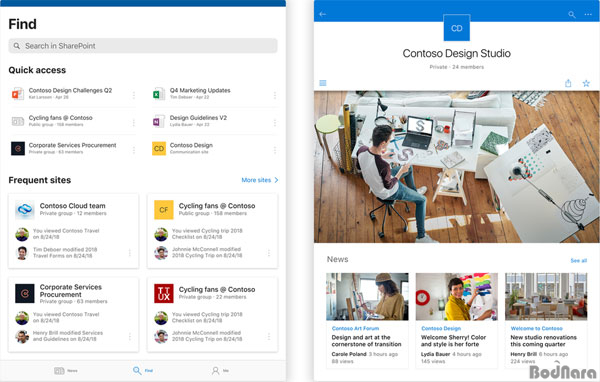Open the hamburger navigation menu icon
The image size is (600, 382).
click(323, 83)
